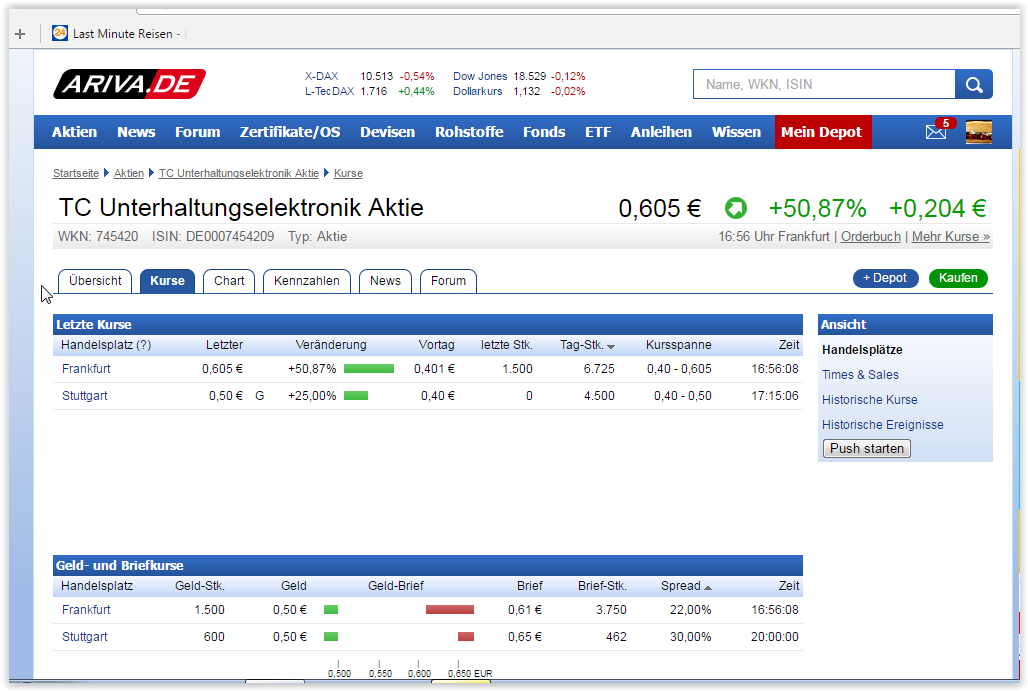Sort by Veränderung column header
Viewport: 1028px width, 691px height.
(330, 345)
